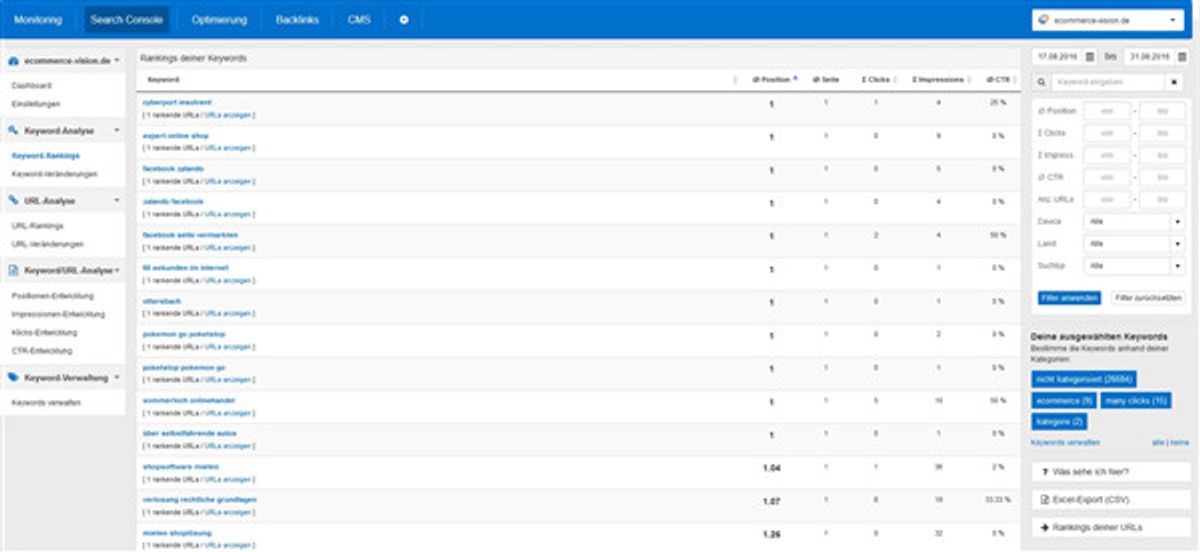Select the Search Console tab
This screenshot has height=552, width=1200.
[126, 19]
